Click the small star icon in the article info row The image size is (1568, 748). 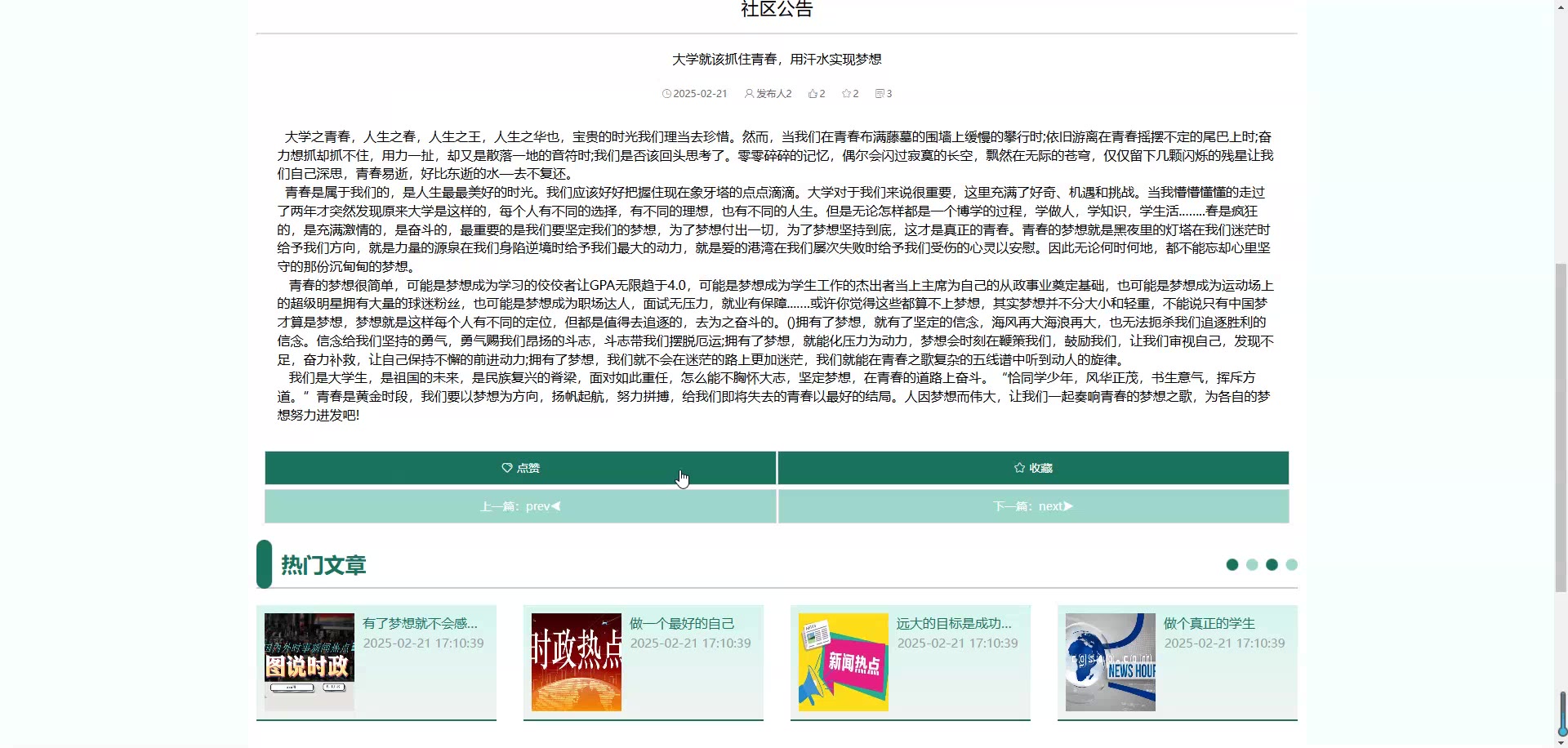[x=847, y=94]
